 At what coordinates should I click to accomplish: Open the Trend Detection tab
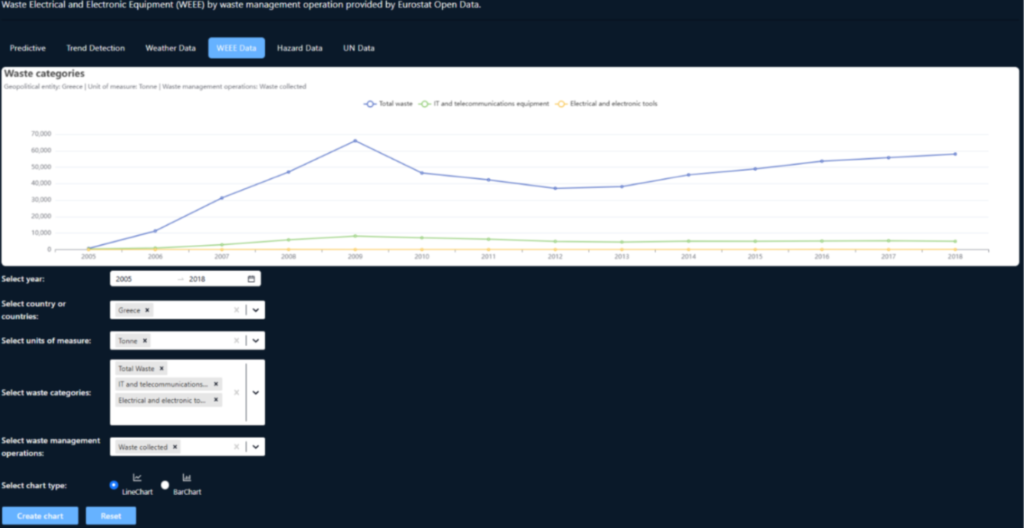(95, 48)
